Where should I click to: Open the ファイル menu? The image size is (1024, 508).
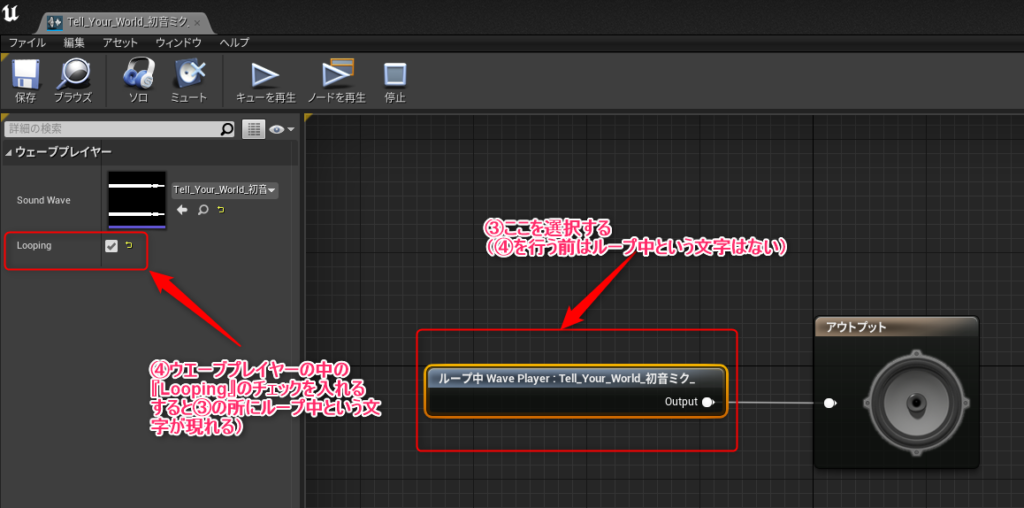27,43
